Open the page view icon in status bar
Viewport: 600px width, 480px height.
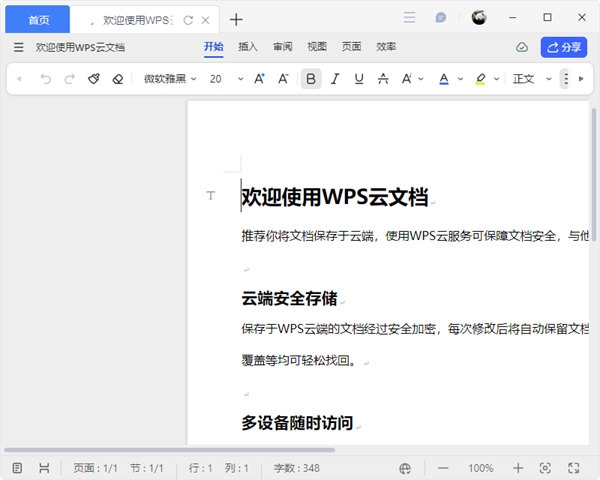tap(17, 468)
